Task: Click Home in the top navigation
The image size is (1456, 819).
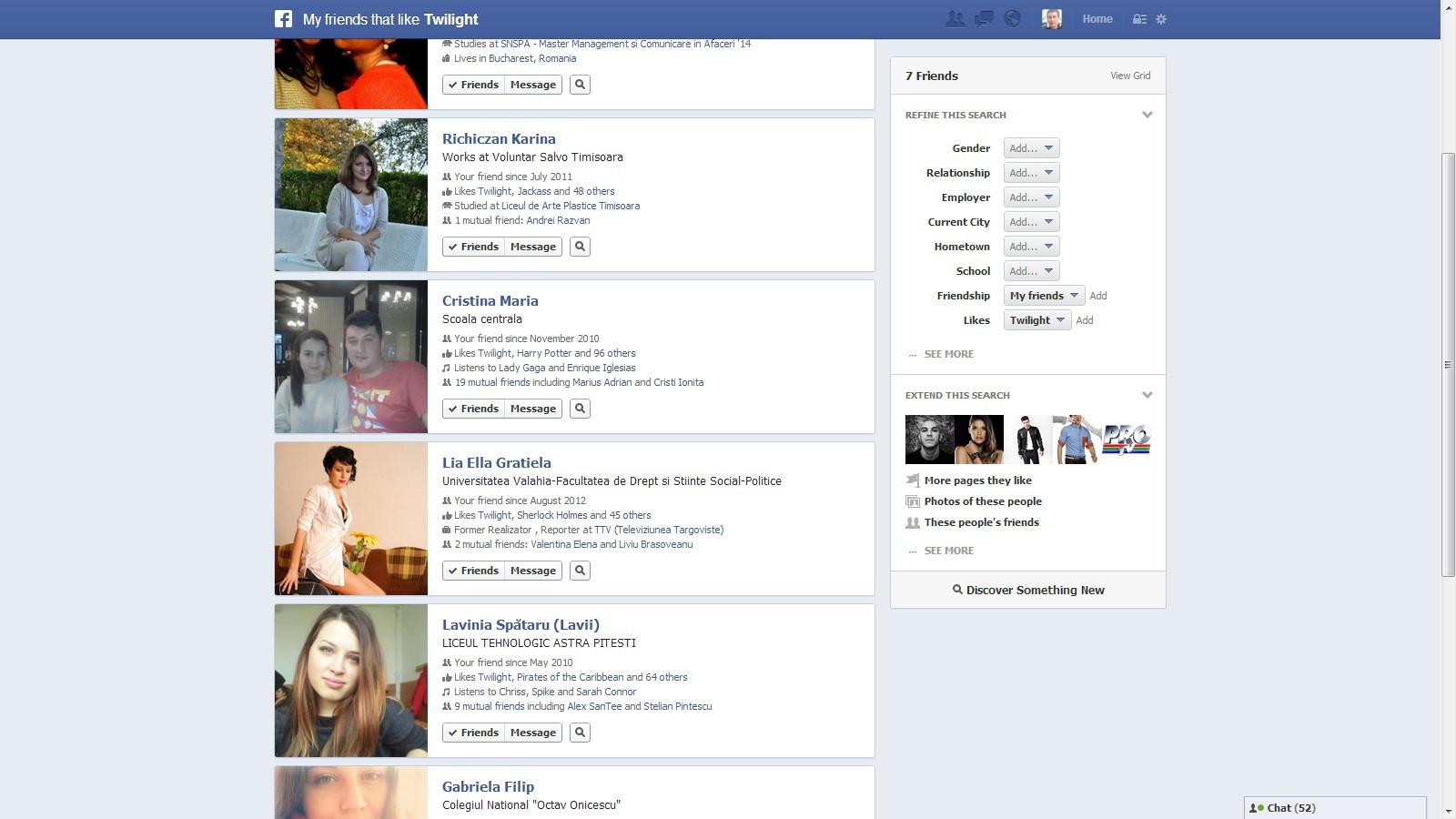Action: click(x=1097, y=18)
